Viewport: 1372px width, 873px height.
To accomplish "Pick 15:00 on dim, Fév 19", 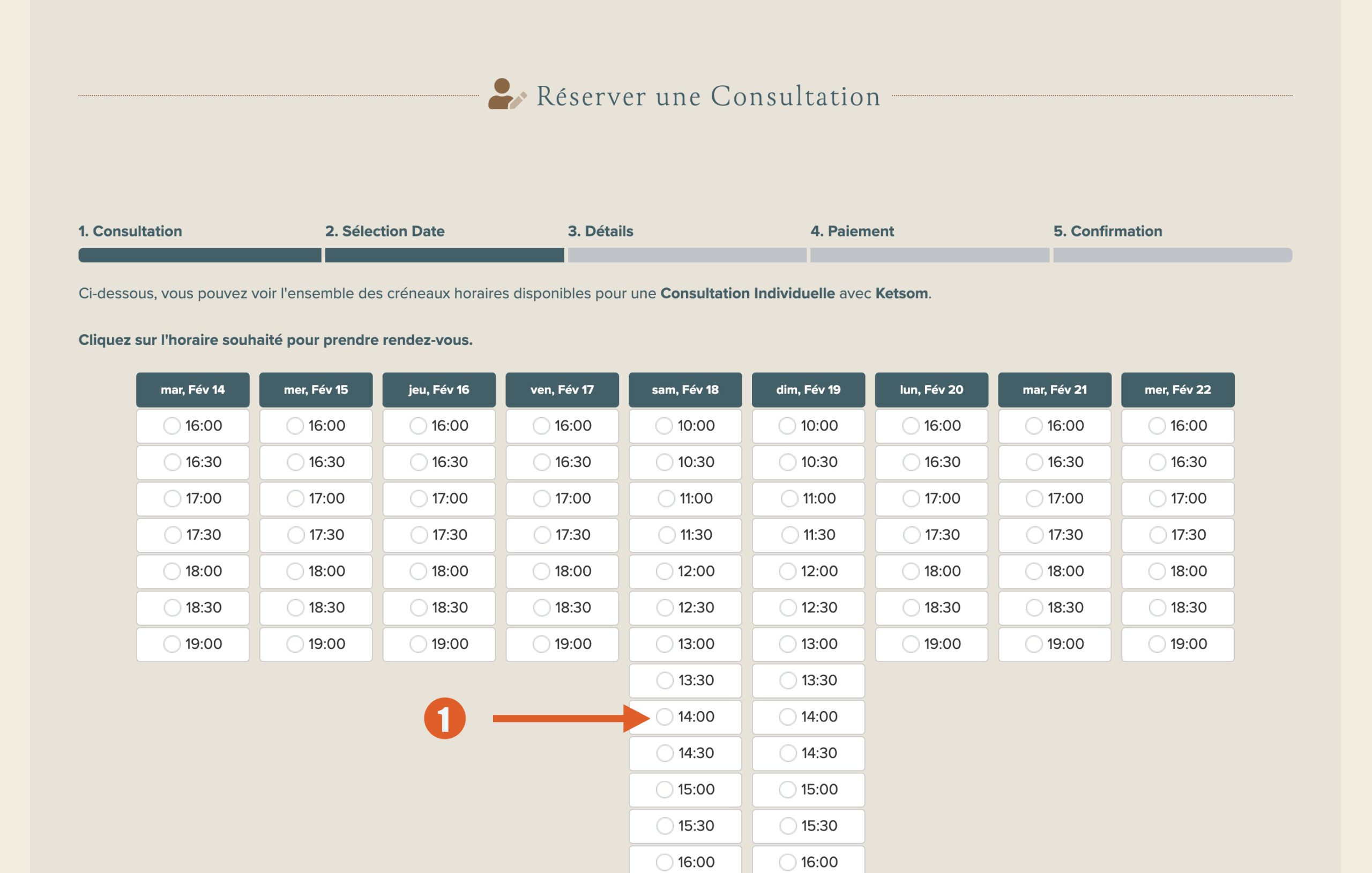I will [809, 790].
